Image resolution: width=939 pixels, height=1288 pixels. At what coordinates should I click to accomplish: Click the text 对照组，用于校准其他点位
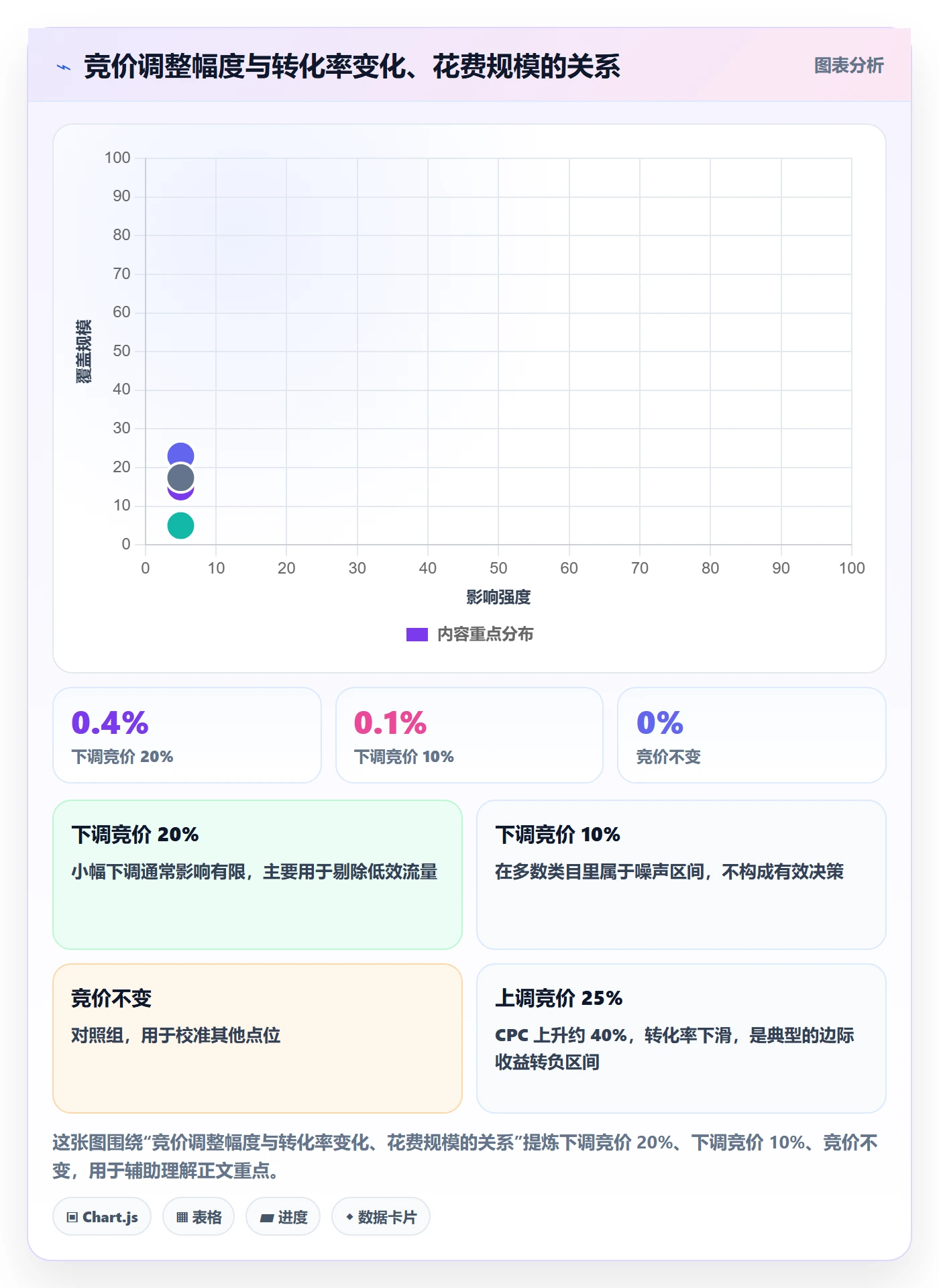click(176, 1035)
